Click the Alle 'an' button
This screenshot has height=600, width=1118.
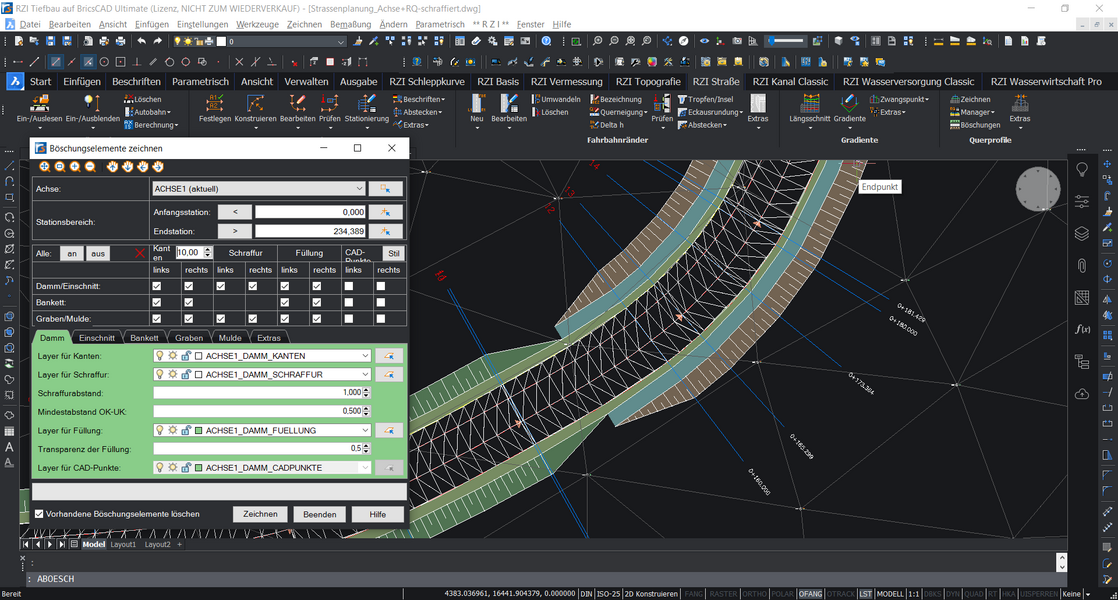71,253
